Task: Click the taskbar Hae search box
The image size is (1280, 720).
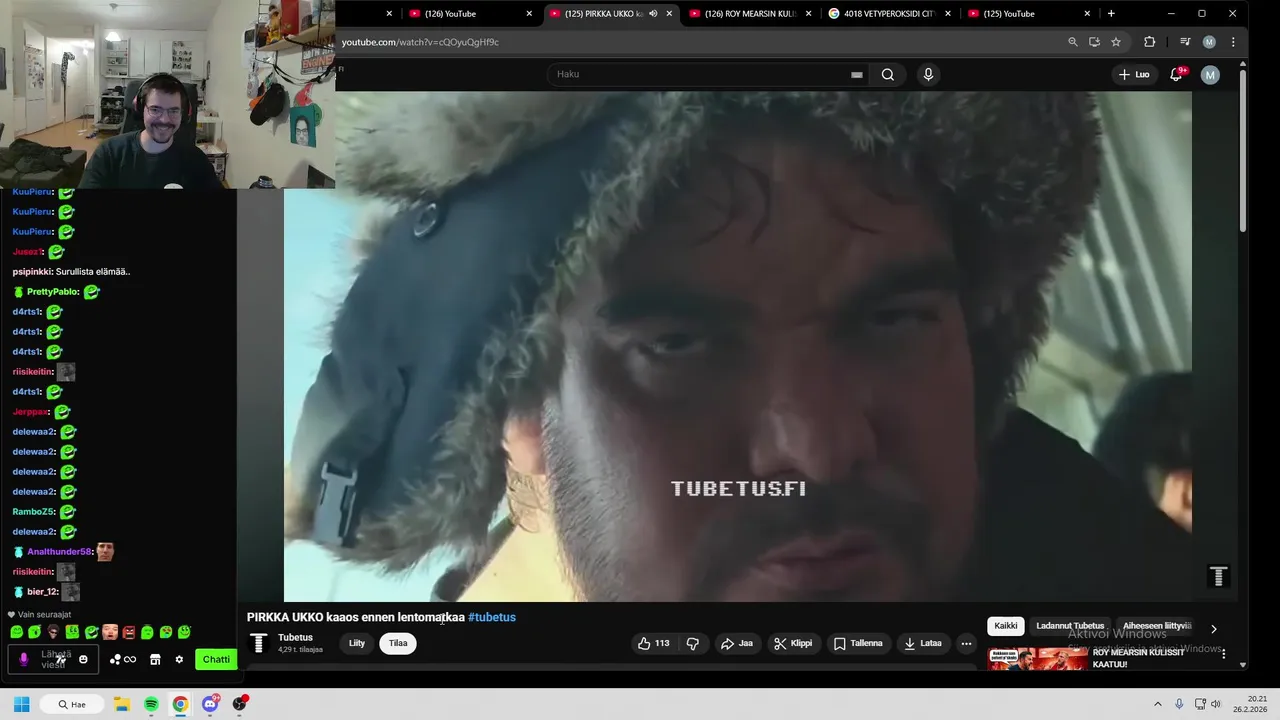Action: pos(72,704)
